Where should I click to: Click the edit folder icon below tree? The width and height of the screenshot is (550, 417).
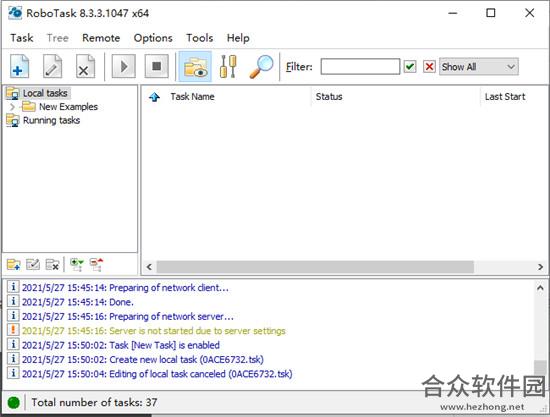click(x=33, y=264)
